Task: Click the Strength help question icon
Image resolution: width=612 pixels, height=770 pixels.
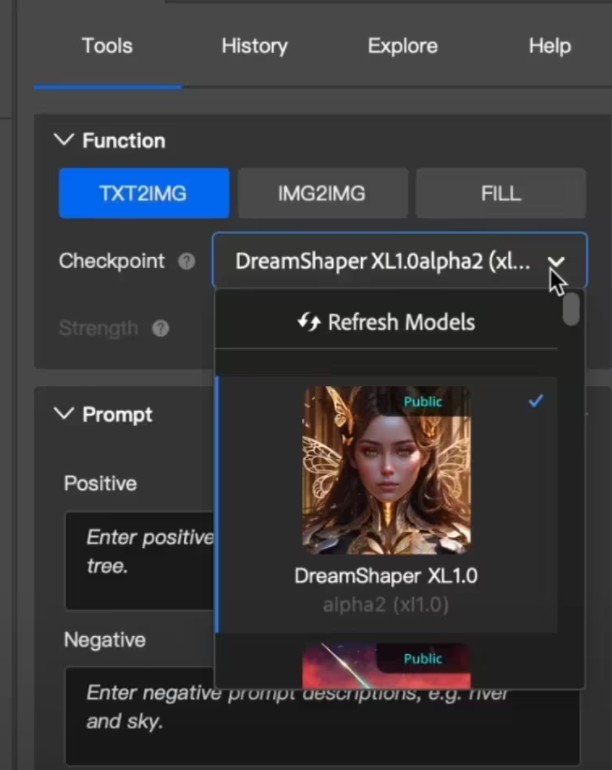Action: tap(161, 328)
